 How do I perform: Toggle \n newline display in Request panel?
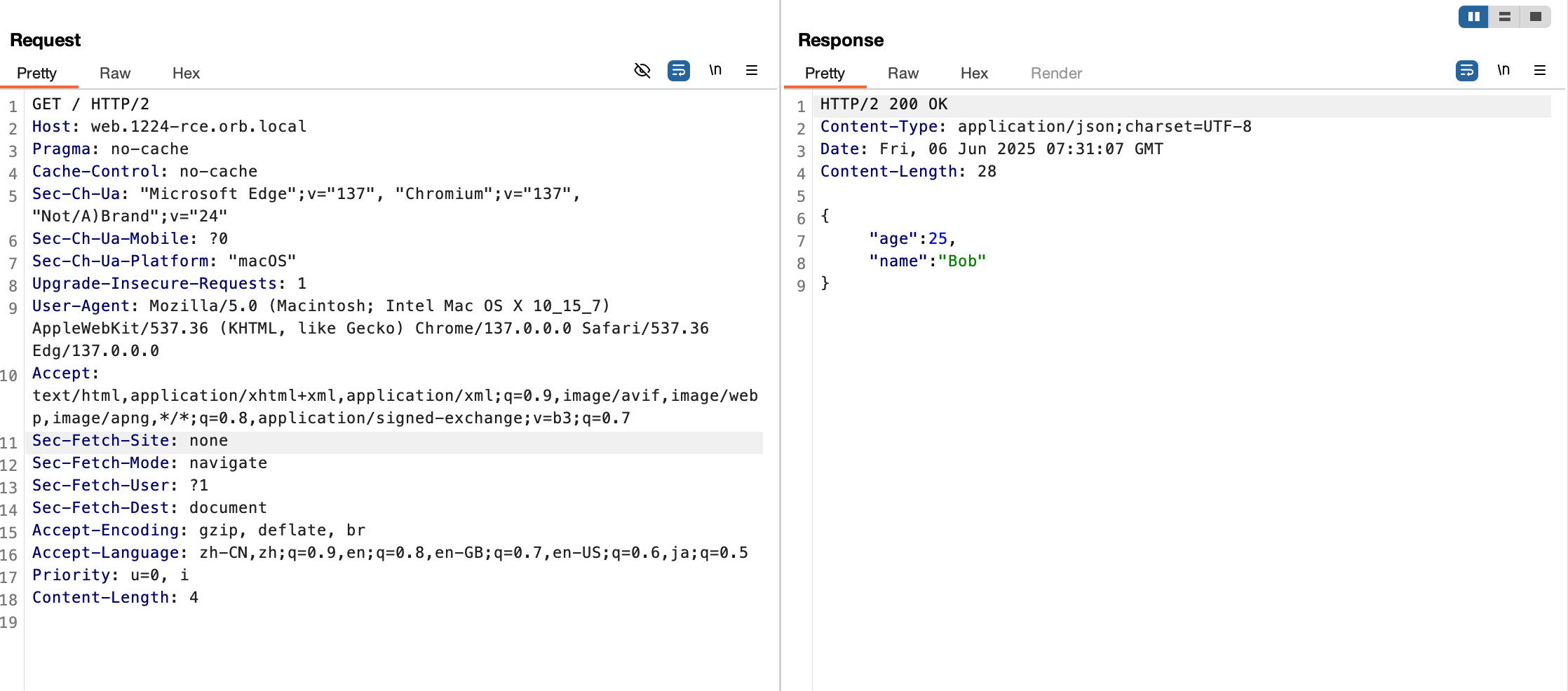tap(715, 70)
